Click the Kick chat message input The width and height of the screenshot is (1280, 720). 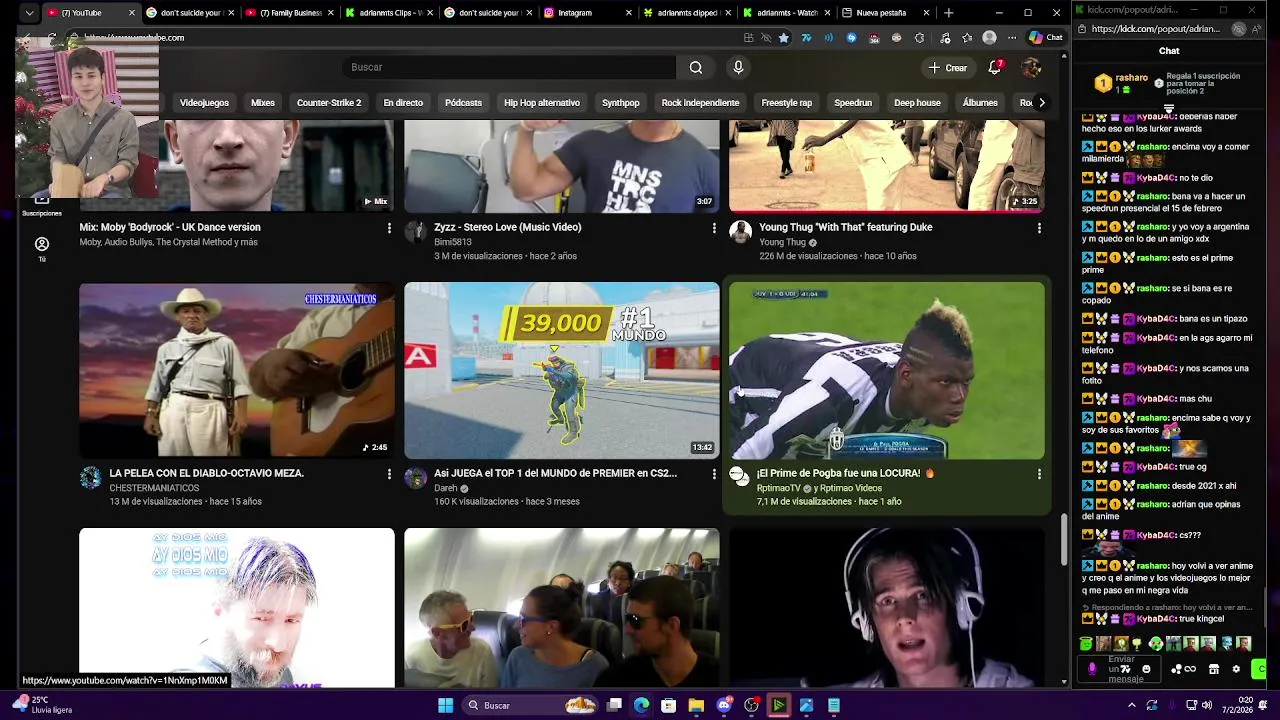pos(1120,669)
